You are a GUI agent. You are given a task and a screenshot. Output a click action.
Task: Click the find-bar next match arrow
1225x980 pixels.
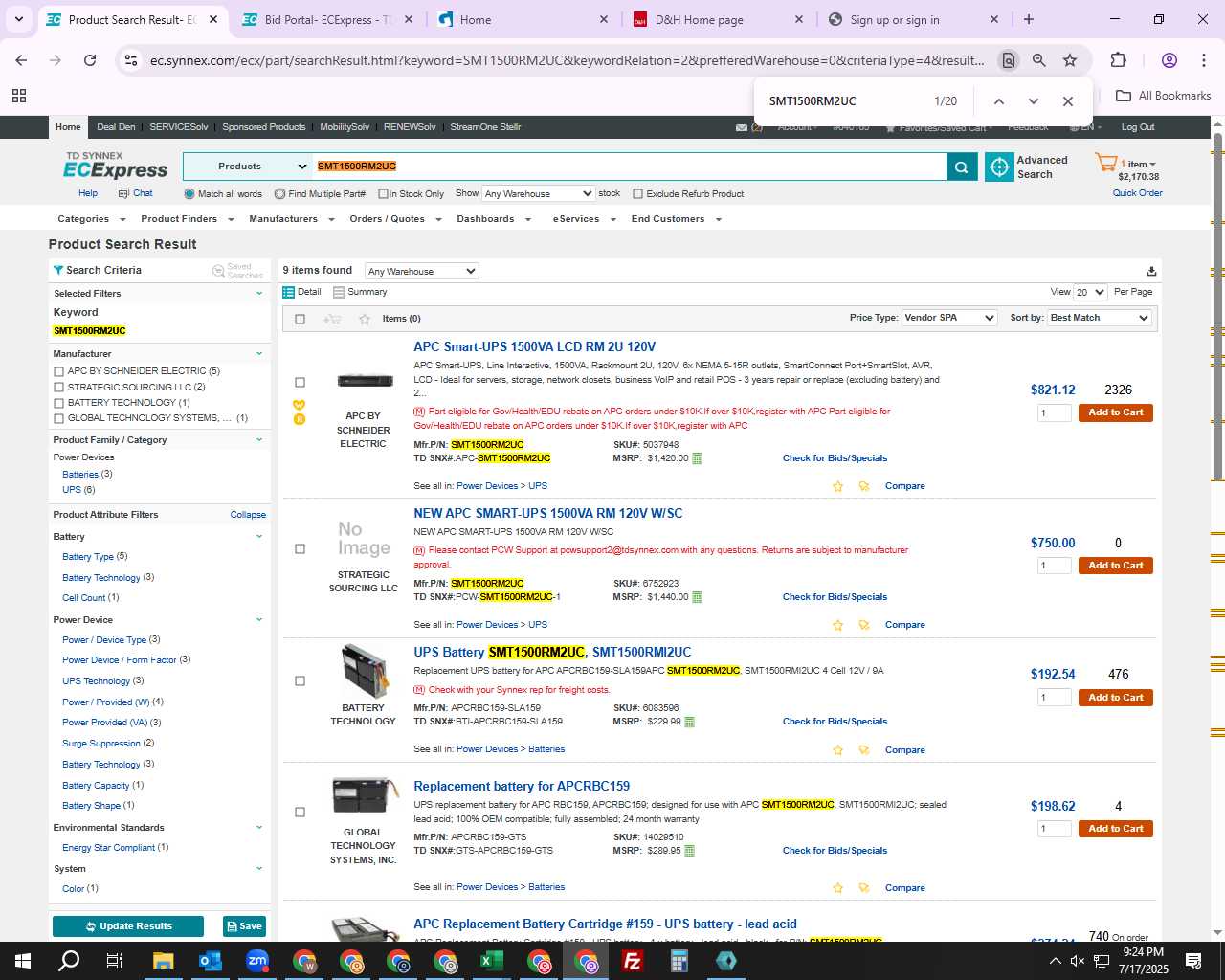point(1033,101)
